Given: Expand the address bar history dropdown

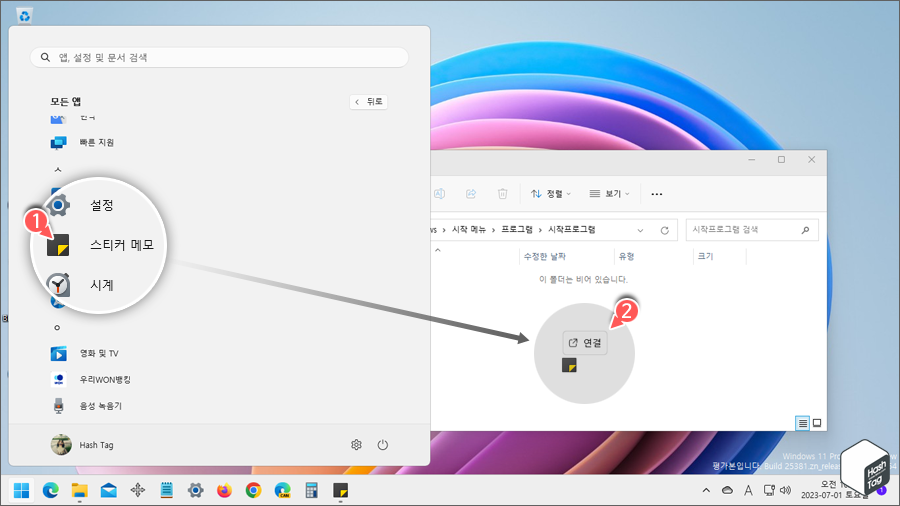Looking at the screenshot, I should click(x=640, y=230).
